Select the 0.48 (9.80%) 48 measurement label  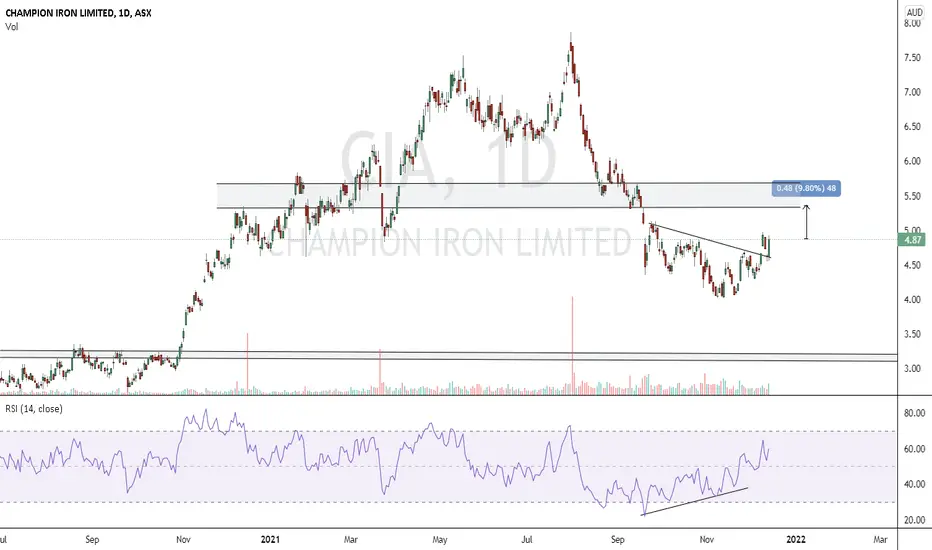click(x=806, y=188)
